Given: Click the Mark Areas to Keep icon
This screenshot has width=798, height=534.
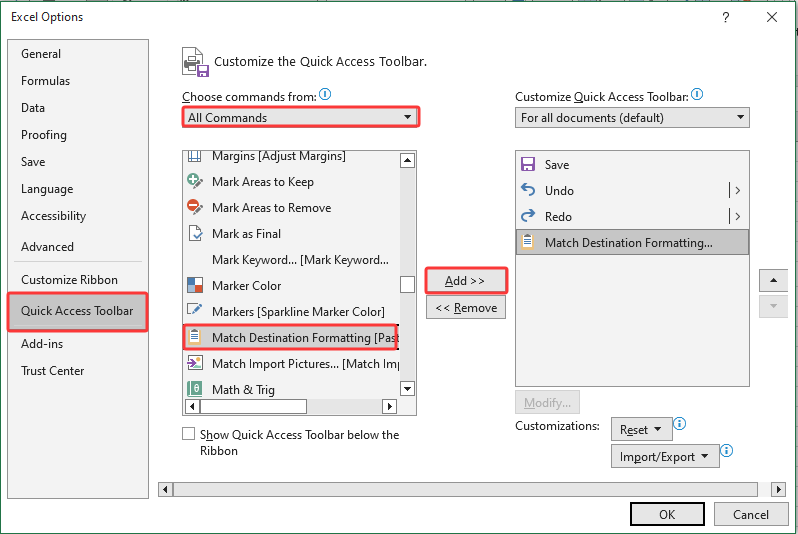Looking at the screenshot, I should [x=195, y=182].
